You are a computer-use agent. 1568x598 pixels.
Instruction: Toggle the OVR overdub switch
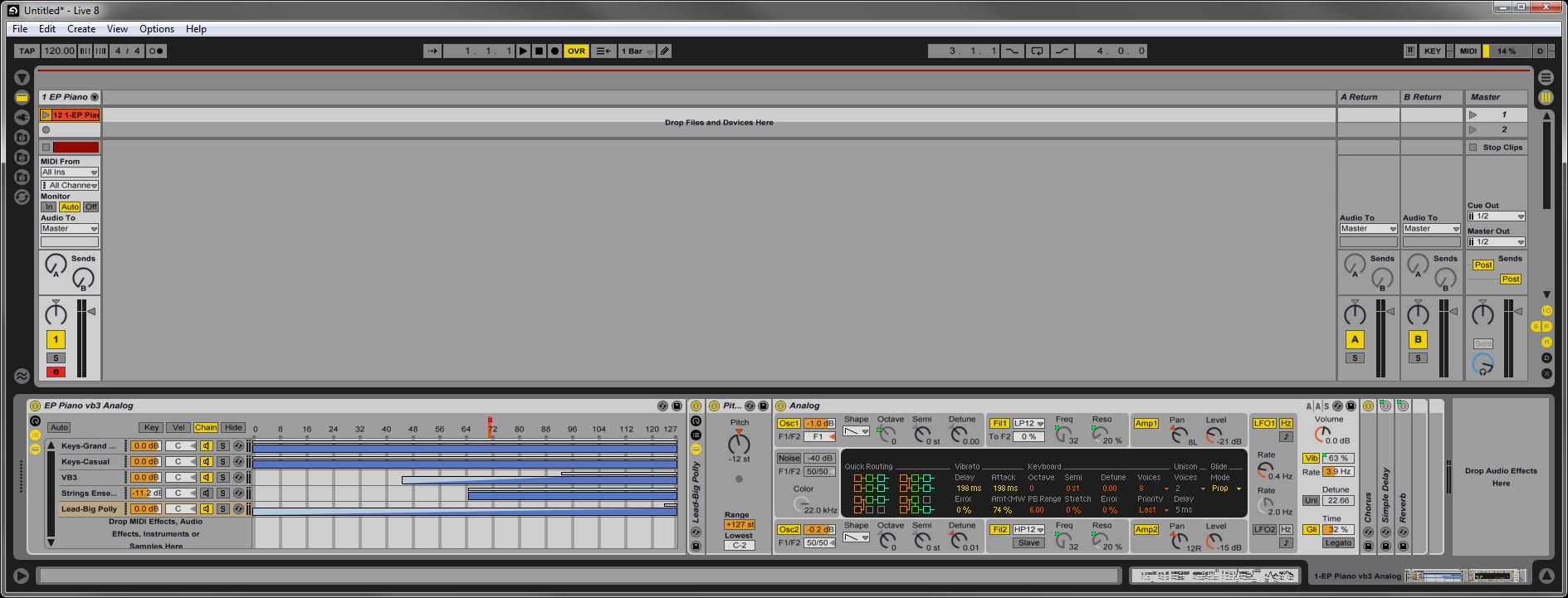576,51
